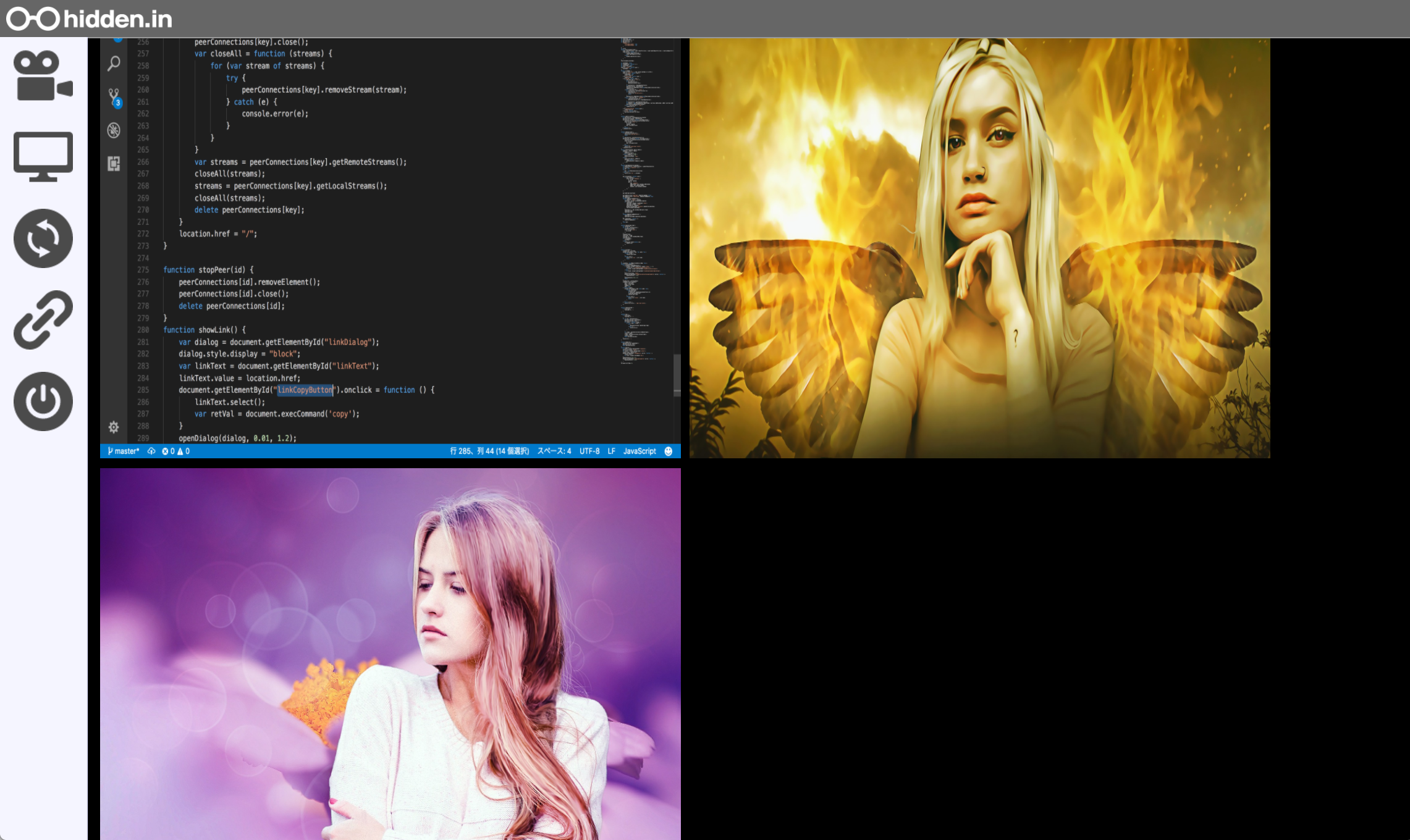Click the code minimap overview
This screenshot has width=1410, height=840.
(x=646, y=198)
